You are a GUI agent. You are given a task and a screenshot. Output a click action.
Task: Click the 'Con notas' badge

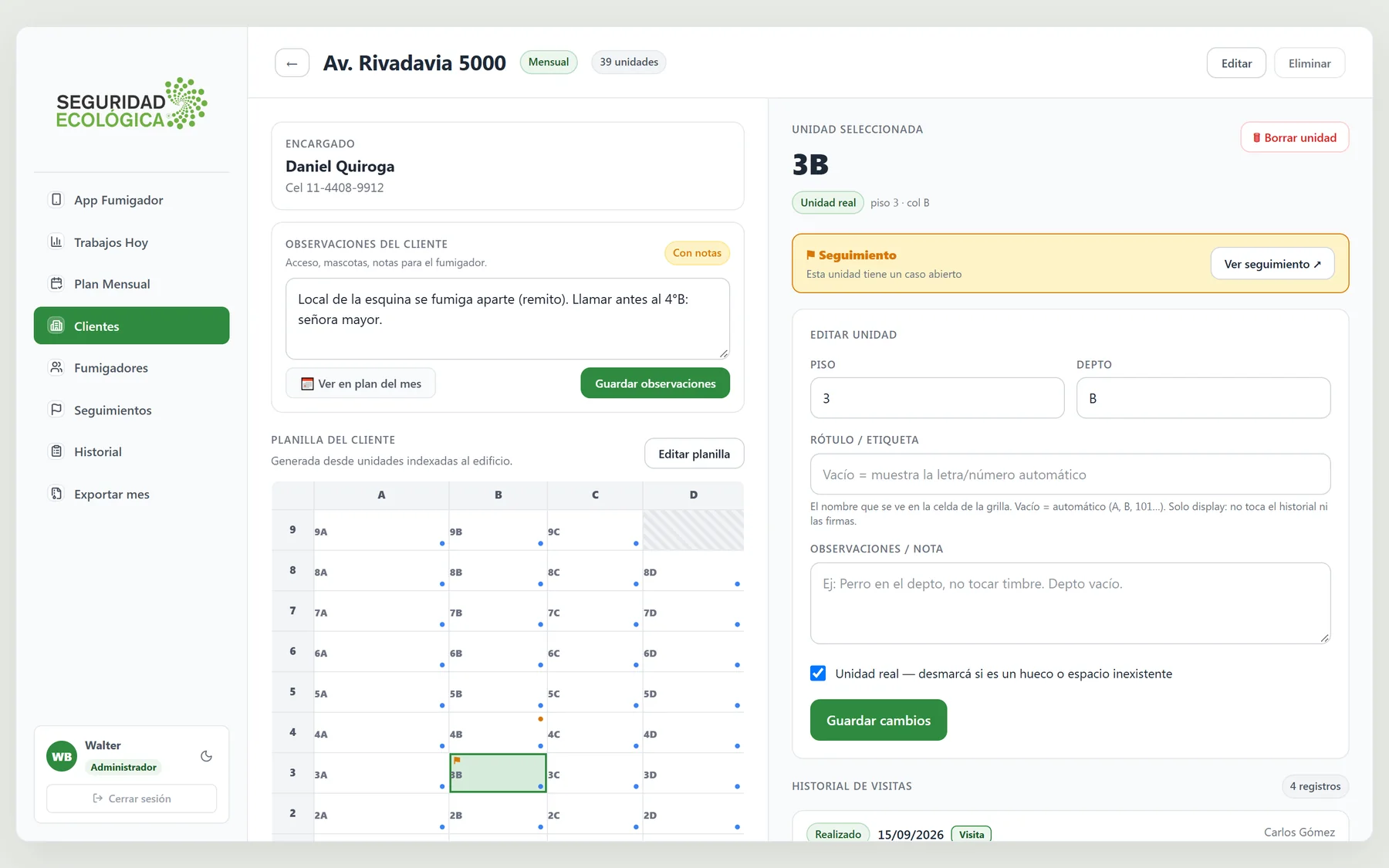click(697, 253)
